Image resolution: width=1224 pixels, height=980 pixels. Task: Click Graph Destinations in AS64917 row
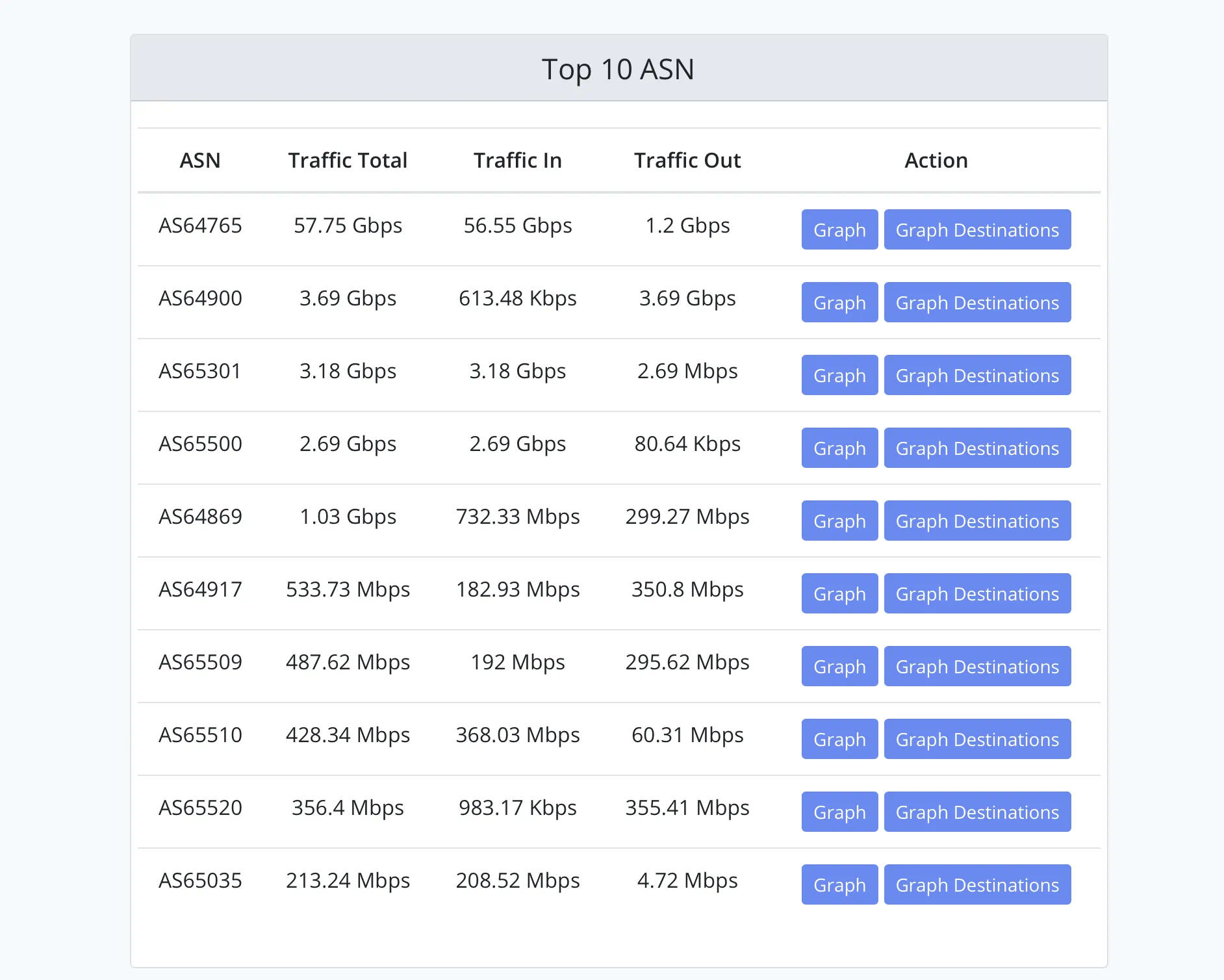click(x=977, y=593)
